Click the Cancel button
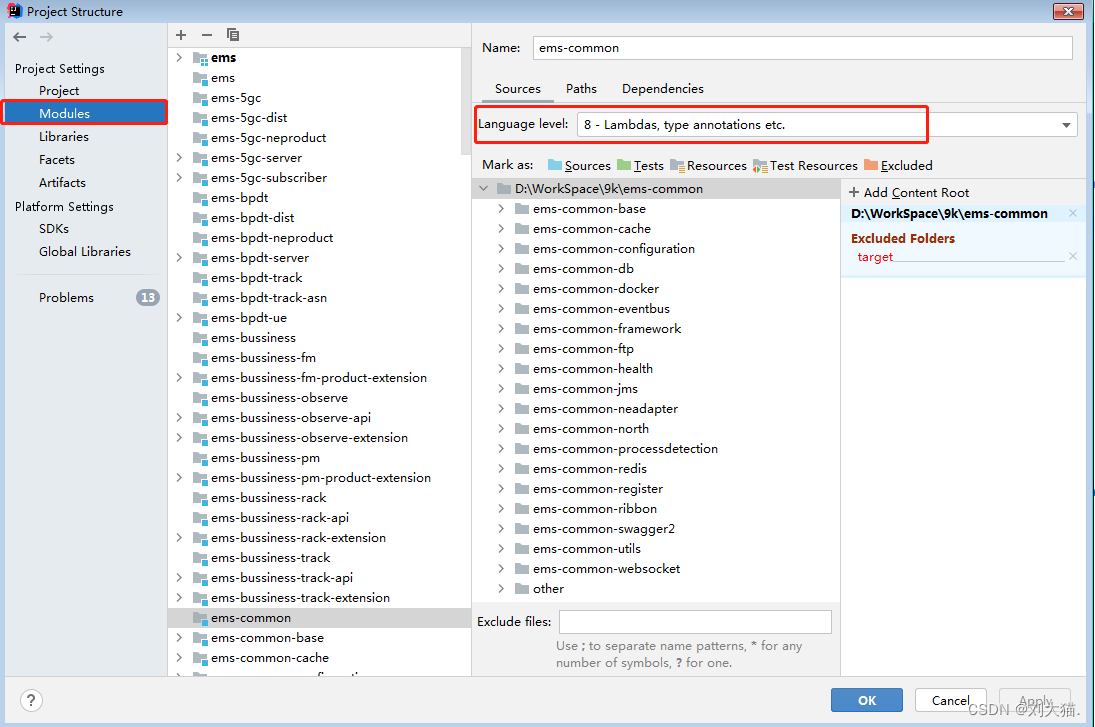 tap(950, 700)
